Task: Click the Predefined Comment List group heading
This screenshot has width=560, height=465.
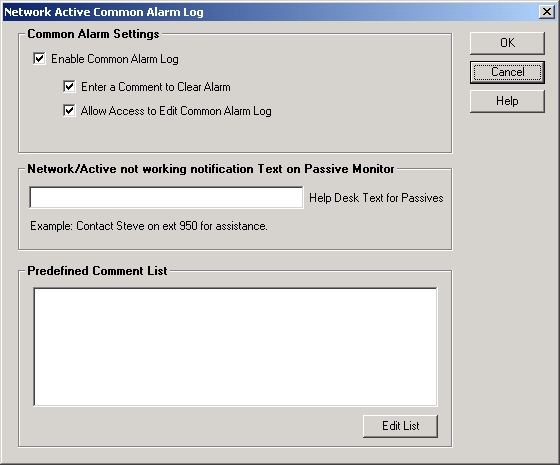Action: pyautogui.click(x=97, y=271)
